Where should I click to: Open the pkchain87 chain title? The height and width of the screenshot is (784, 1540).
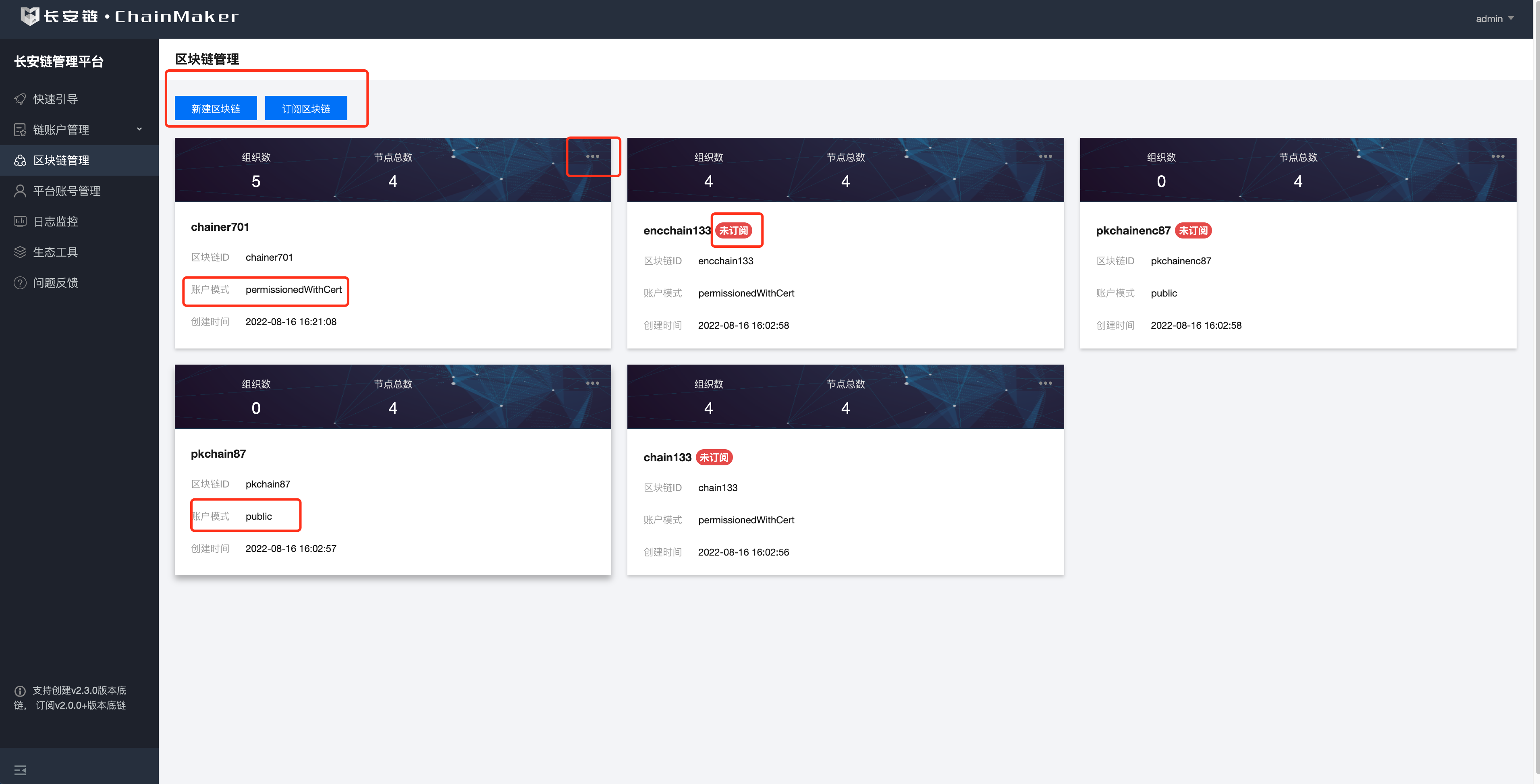click(218, 454)
